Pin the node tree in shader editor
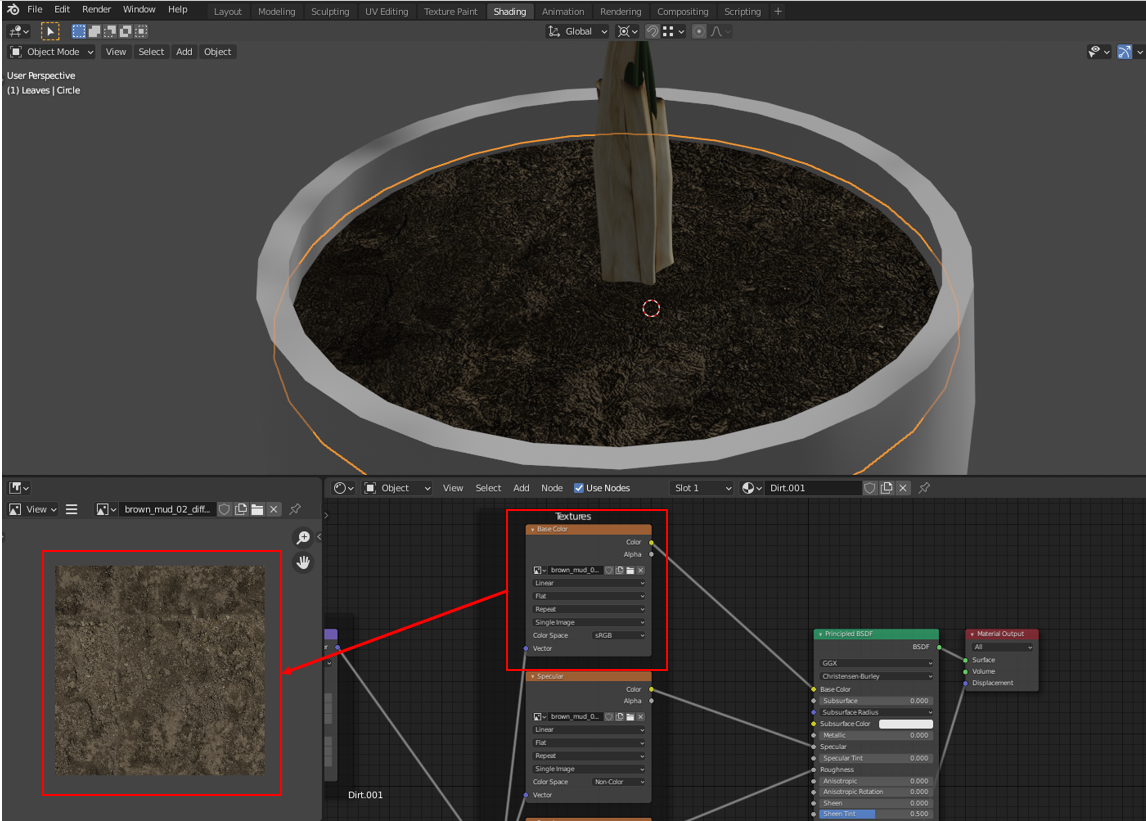Screen dimensions: 1146x821 coord(925,488)
